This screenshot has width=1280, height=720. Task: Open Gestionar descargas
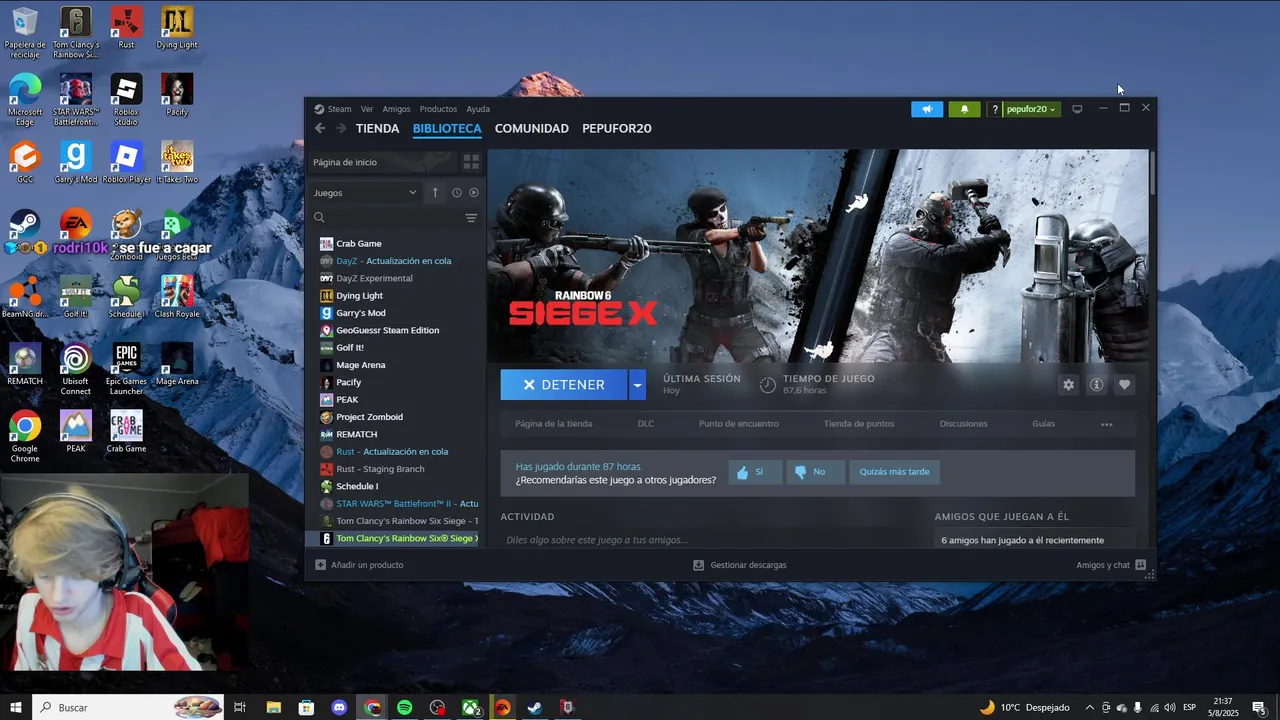[740, 565]
